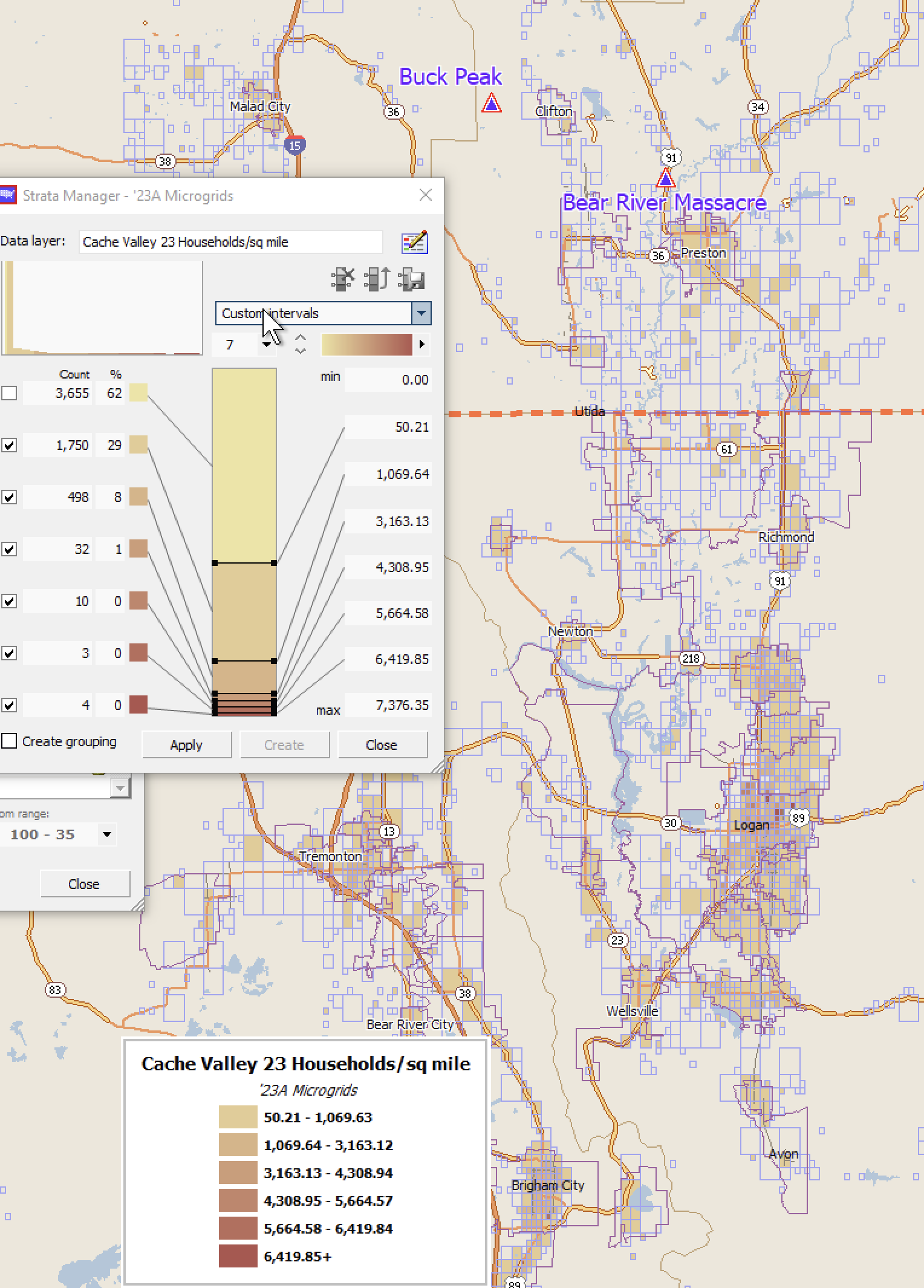Click the save strata icon
Image resolution: width=924 pixels, height=1288 pixels.
pyautogui.click(x=412, y=279)
